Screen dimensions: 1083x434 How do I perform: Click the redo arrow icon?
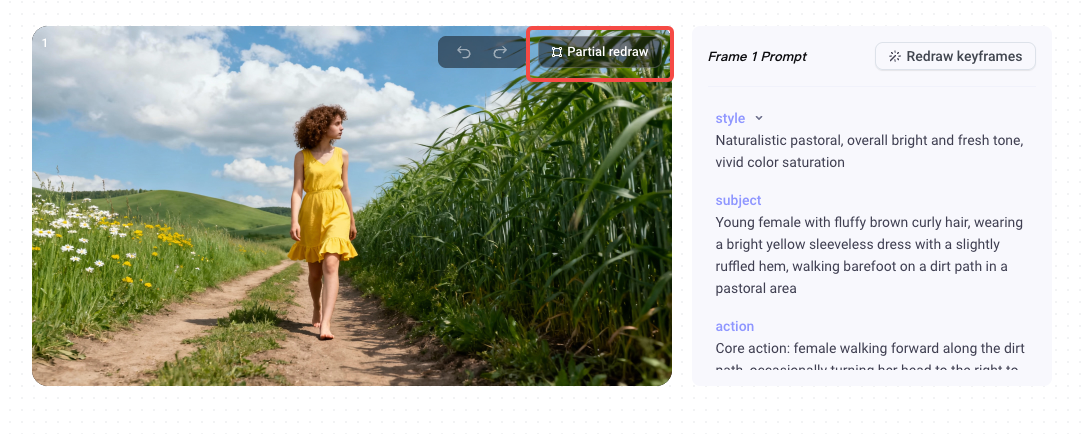coord(500,53)
